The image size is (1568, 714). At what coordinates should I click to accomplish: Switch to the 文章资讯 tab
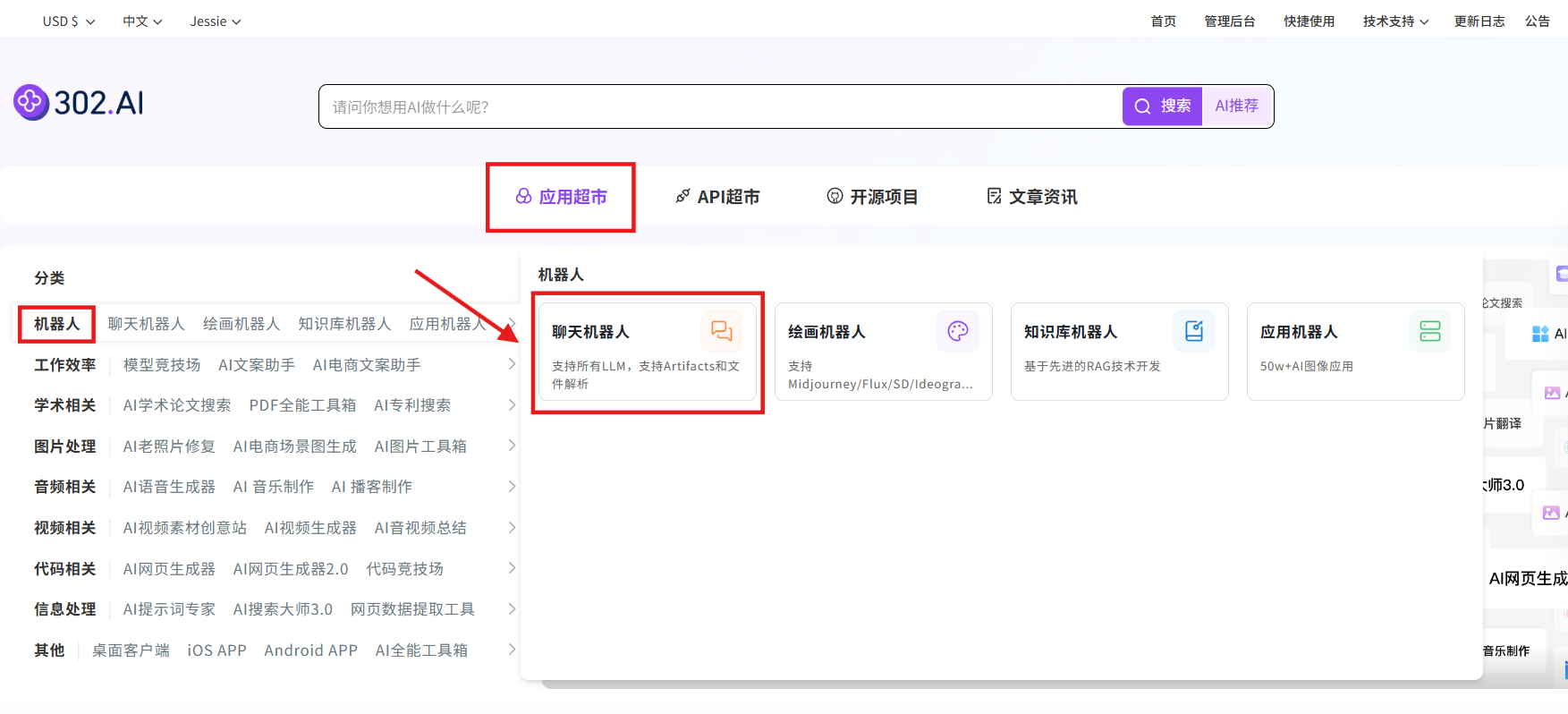pyautogui.click(x=1032, y=197)
